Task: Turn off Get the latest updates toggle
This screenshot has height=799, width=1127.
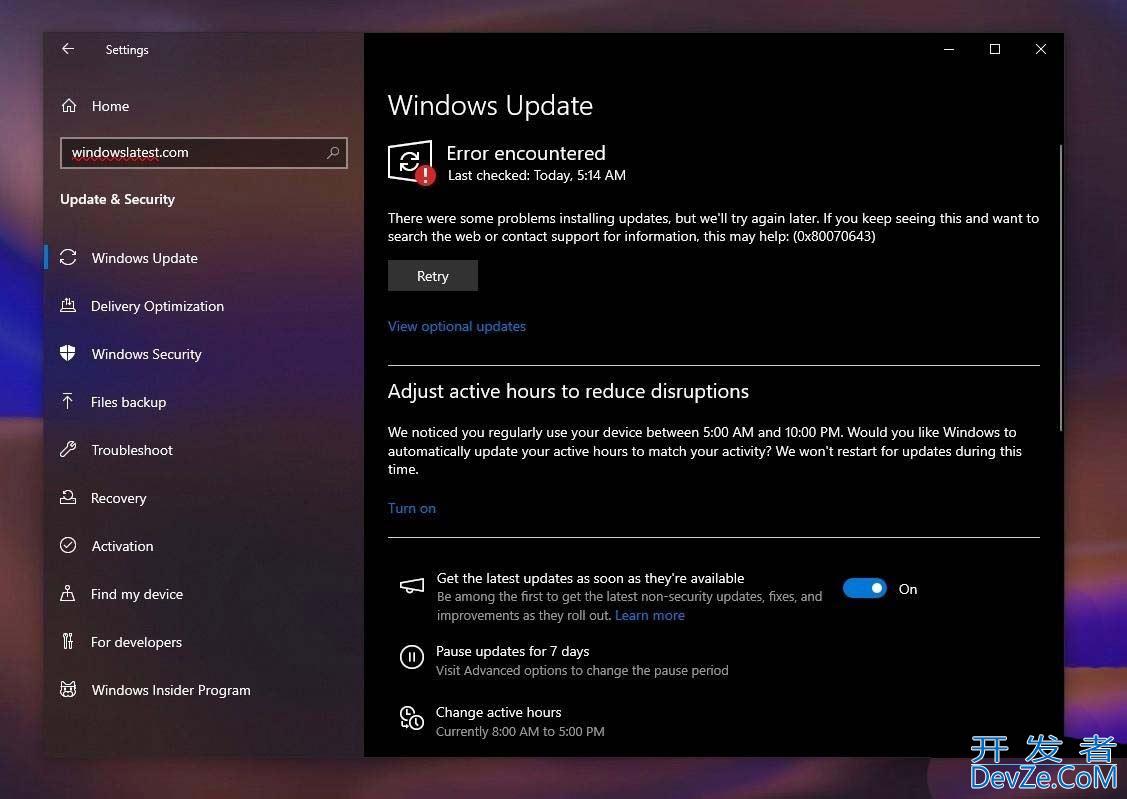Action: (865, 588)
